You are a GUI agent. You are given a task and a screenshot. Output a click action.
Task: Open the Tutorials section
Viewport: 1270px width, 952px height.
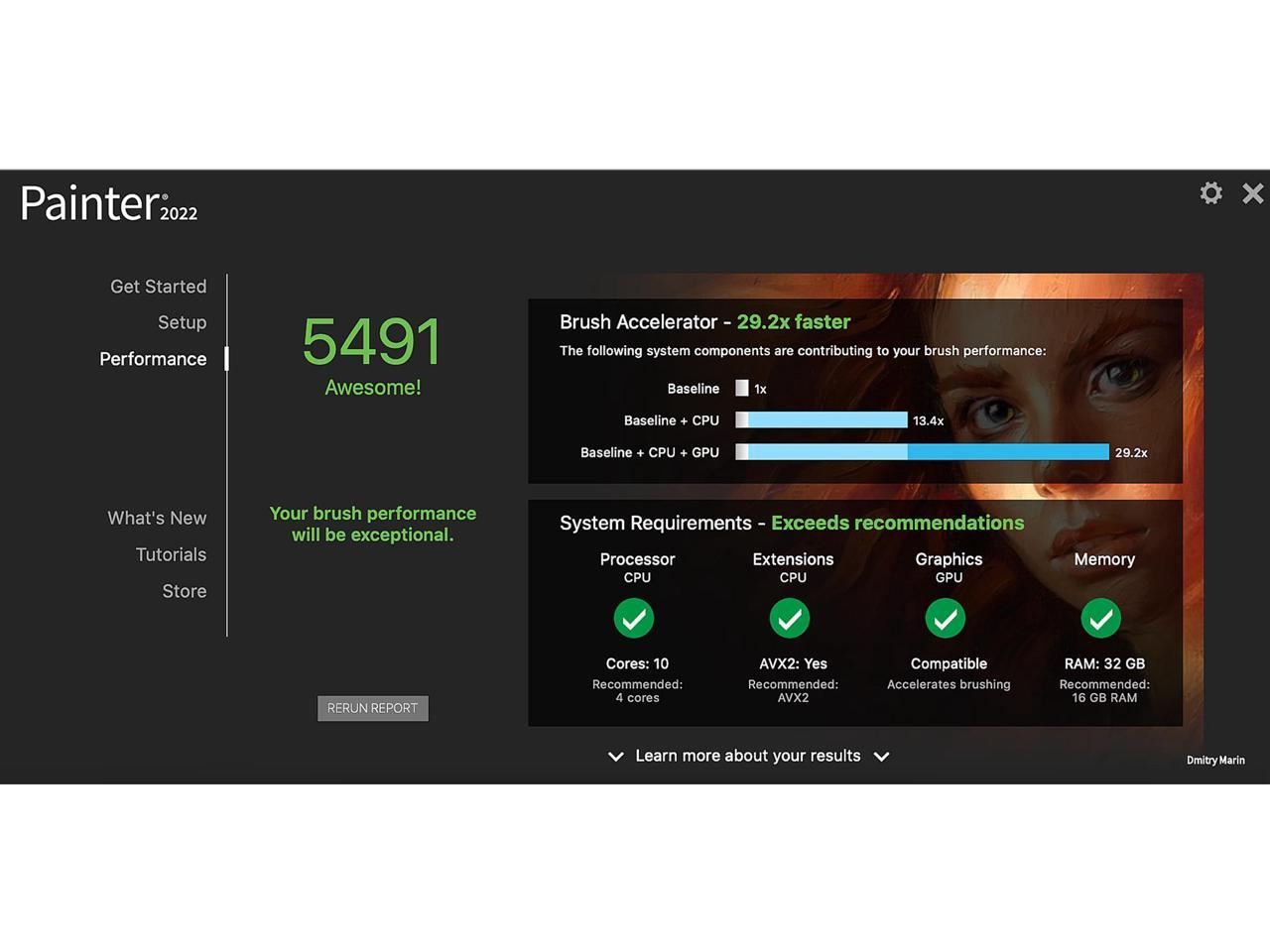171,555
